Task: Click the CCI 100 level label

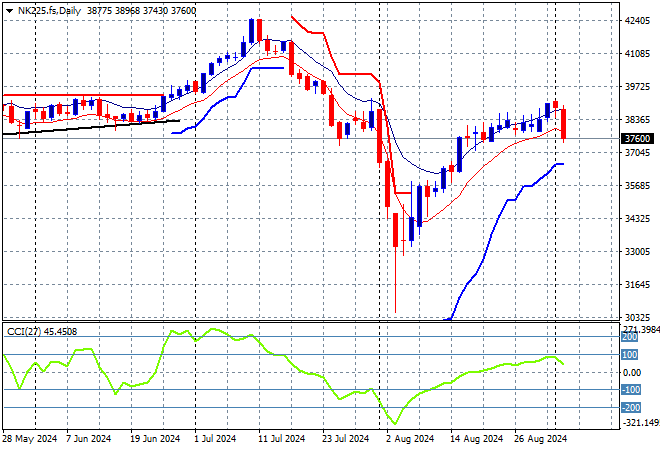Action: click(x=631, y=354)
